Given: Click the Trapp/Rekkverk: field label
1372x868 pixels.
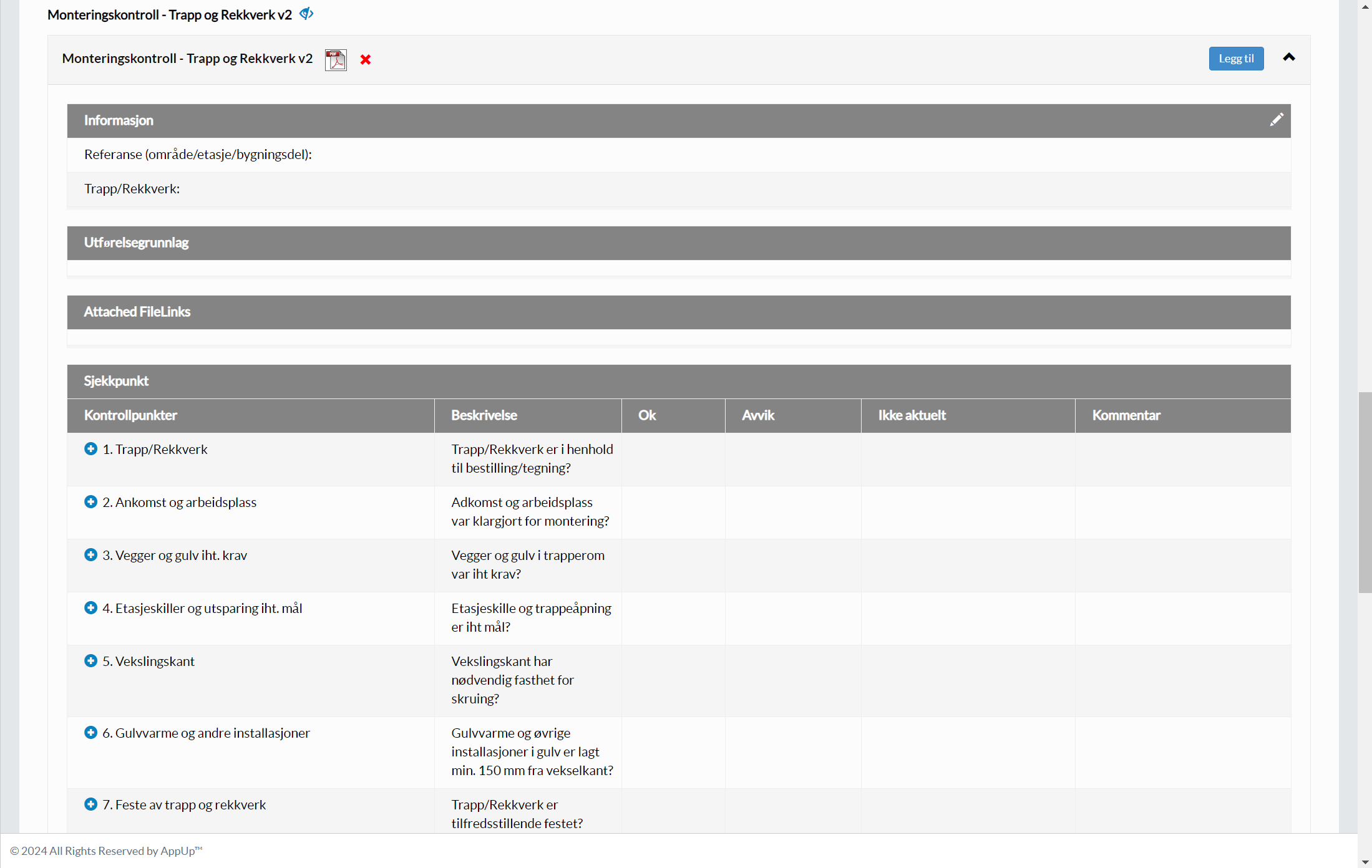Looking at the screenshot, I should [x=132, y=189].
